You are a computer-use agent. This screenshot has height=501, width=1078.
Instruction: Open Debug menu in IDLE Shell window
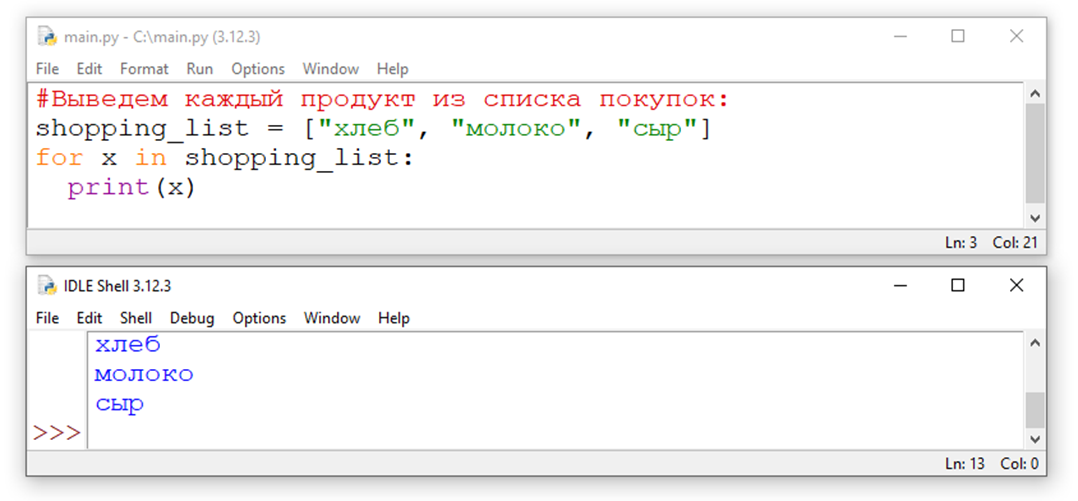(x=192, y=318)
